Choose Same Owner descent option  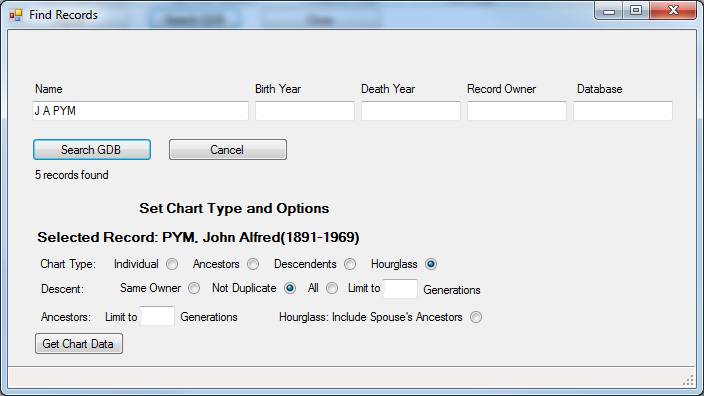point(194,288)
